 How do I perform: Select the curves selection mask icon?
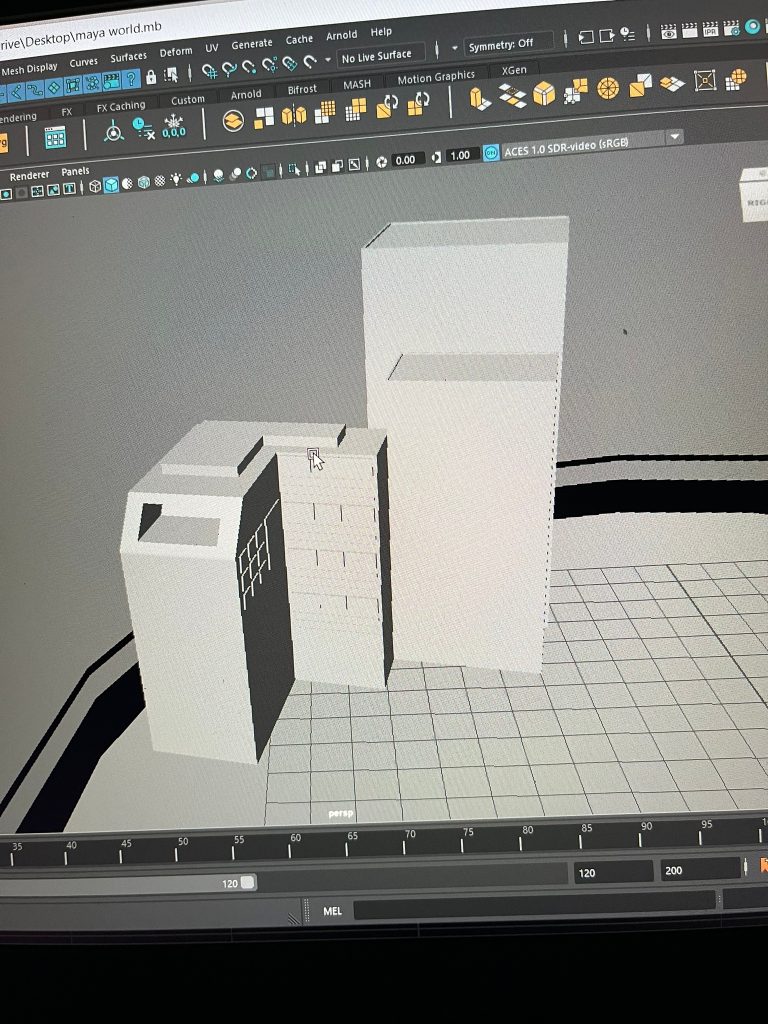(35, 89)
